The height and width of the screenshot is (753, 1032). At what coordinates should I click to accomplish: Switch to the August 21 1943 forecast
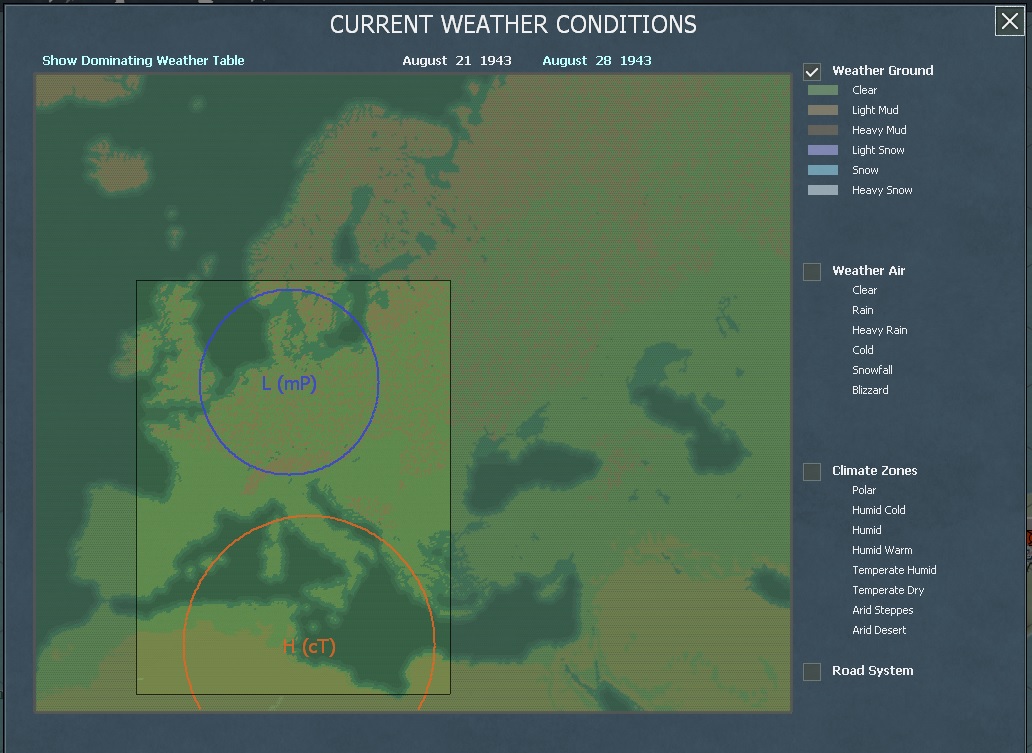coord(459,60)
